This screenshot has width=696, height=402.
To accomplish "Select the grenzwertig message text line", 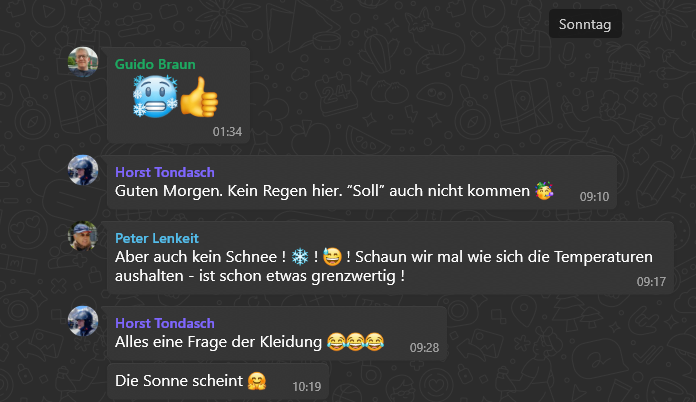I will (x=260, y=276).
